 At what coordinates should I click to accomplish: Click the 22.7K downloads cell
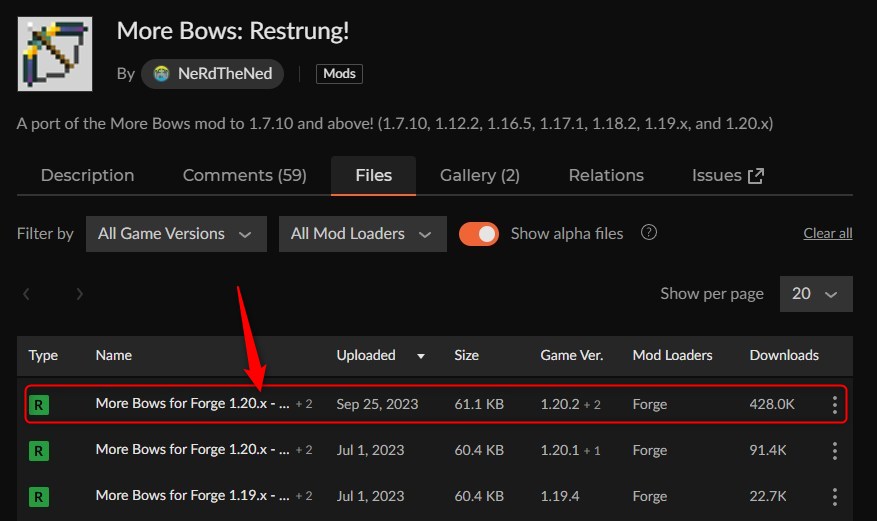pos(768,496)
